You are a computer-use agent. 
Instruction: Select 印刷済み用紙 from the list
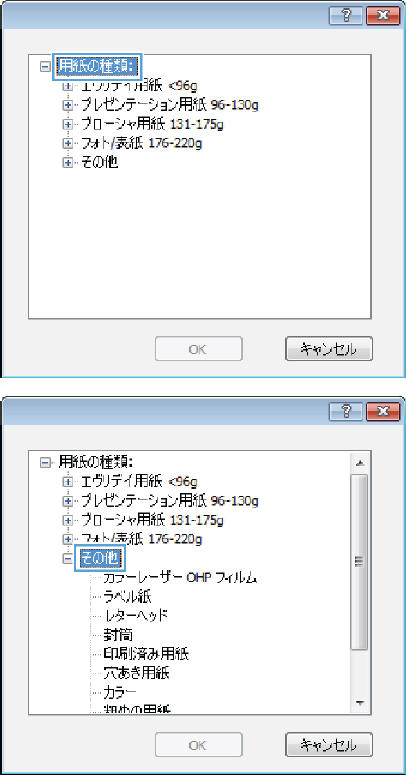click(x=146, y=654)
